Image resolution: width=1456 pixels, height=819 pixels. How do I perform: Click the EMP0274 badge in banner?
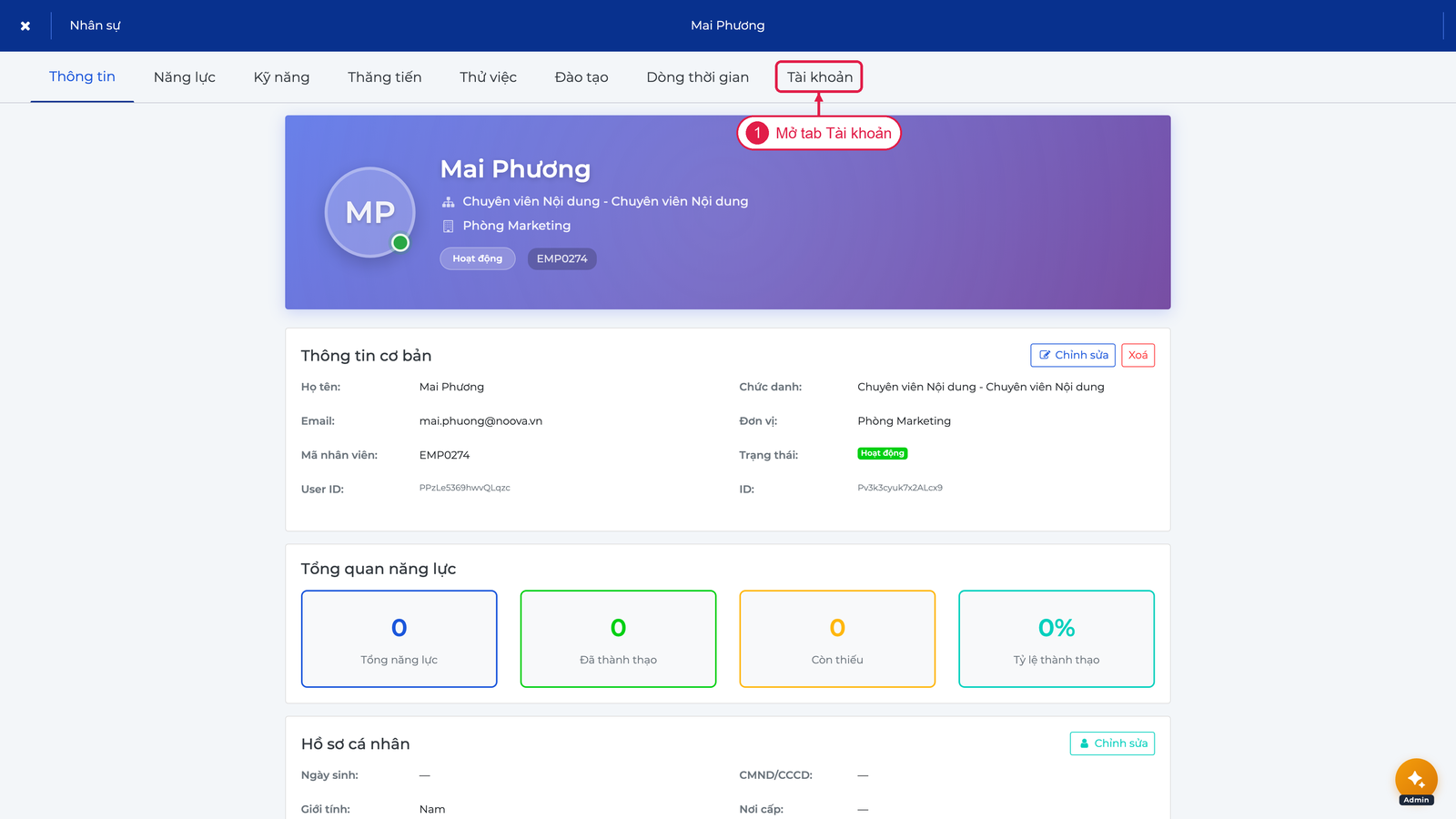(x=562, y=259)
